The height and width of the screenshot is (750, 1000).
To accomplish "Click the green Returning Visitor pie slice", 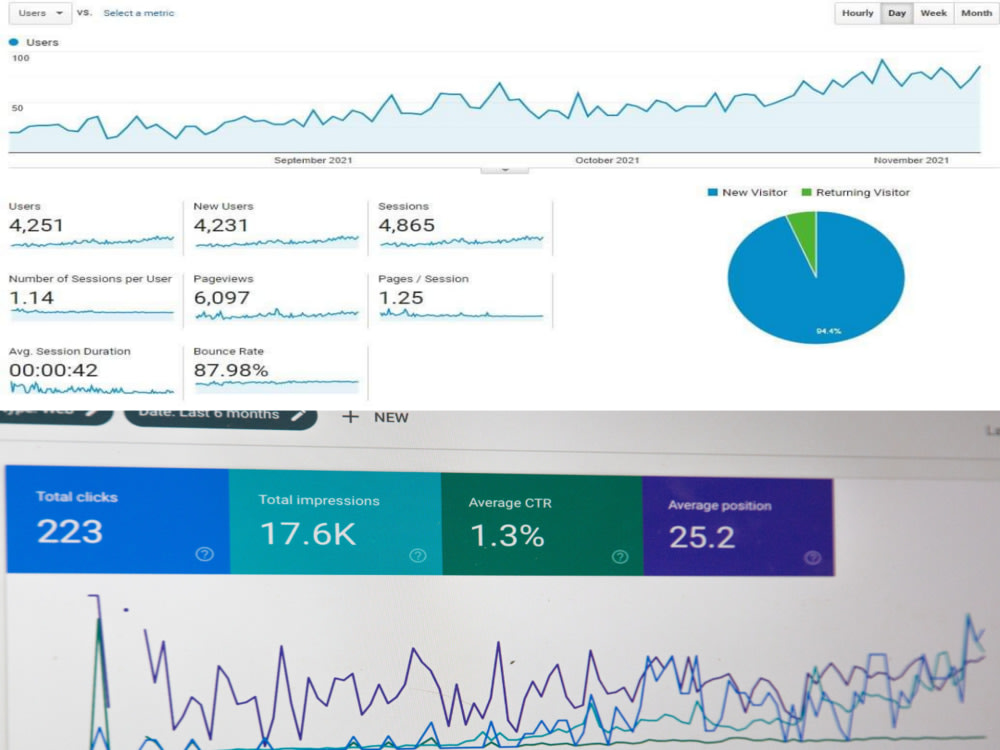I will click(806, 237).
